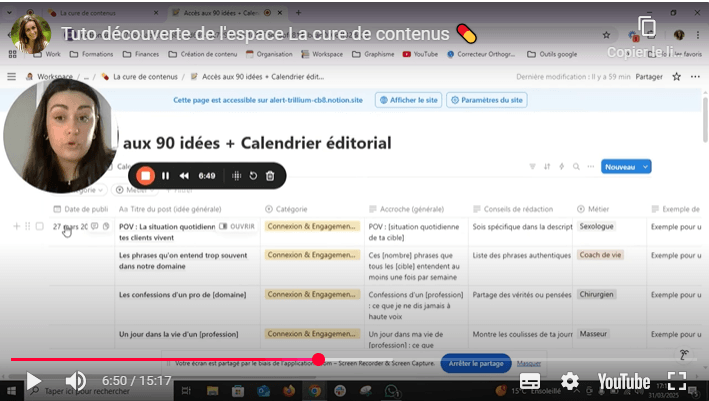Enter fullscreen mode
The height and width of the screenshot is (401, 709).
[x=677, y=381]
